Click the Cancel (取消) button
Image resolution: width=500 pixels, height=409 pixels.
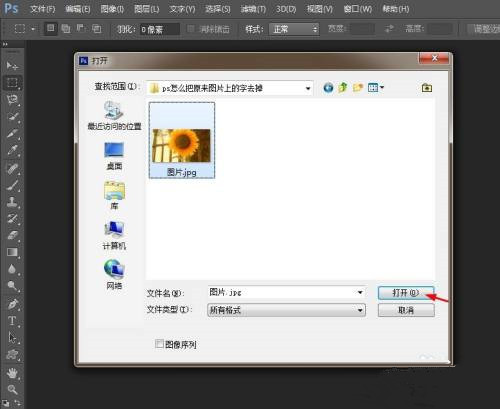pyautogui.click(x=406, y=310)
